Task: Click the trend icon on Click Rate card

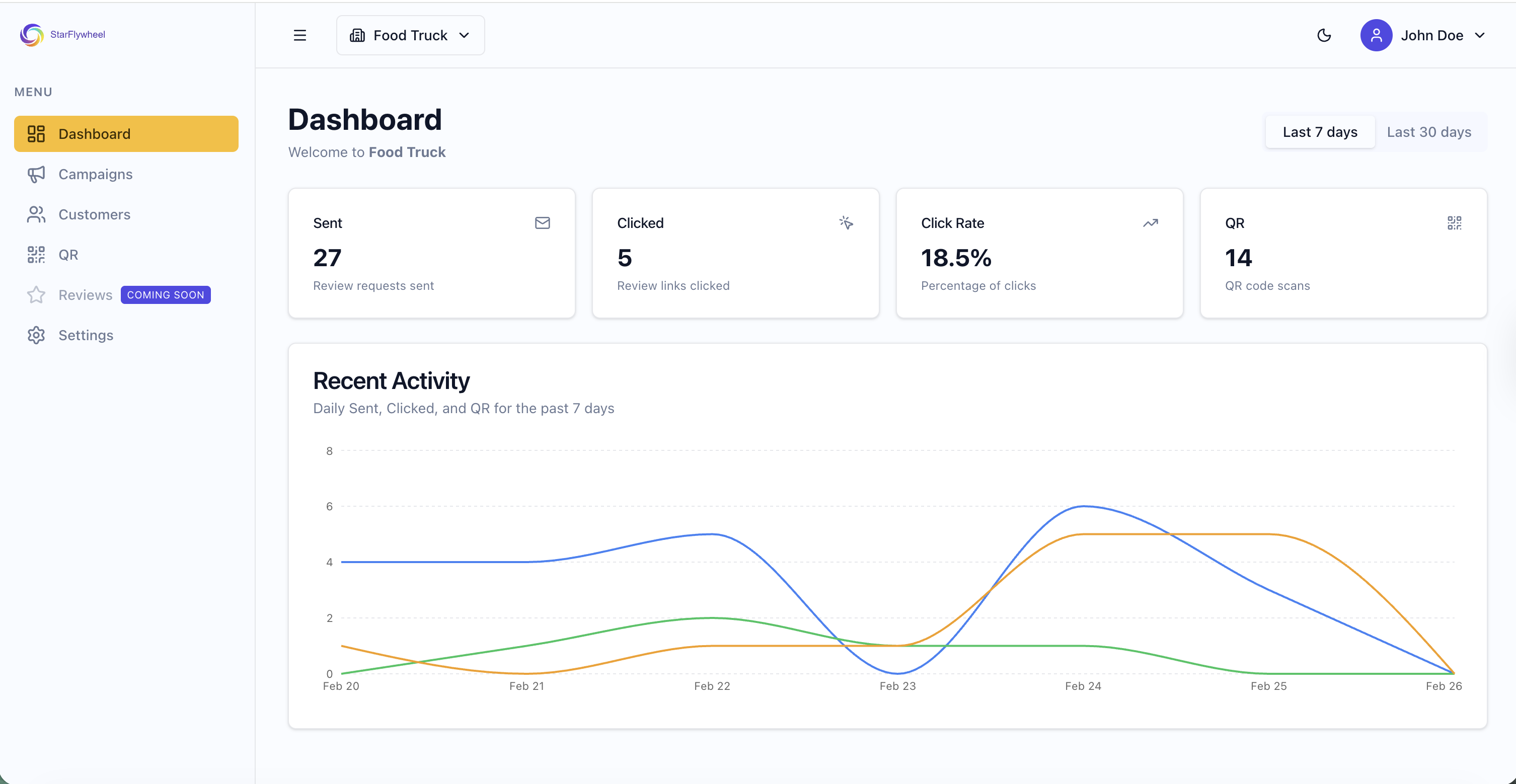Action: coord(1151,223)
